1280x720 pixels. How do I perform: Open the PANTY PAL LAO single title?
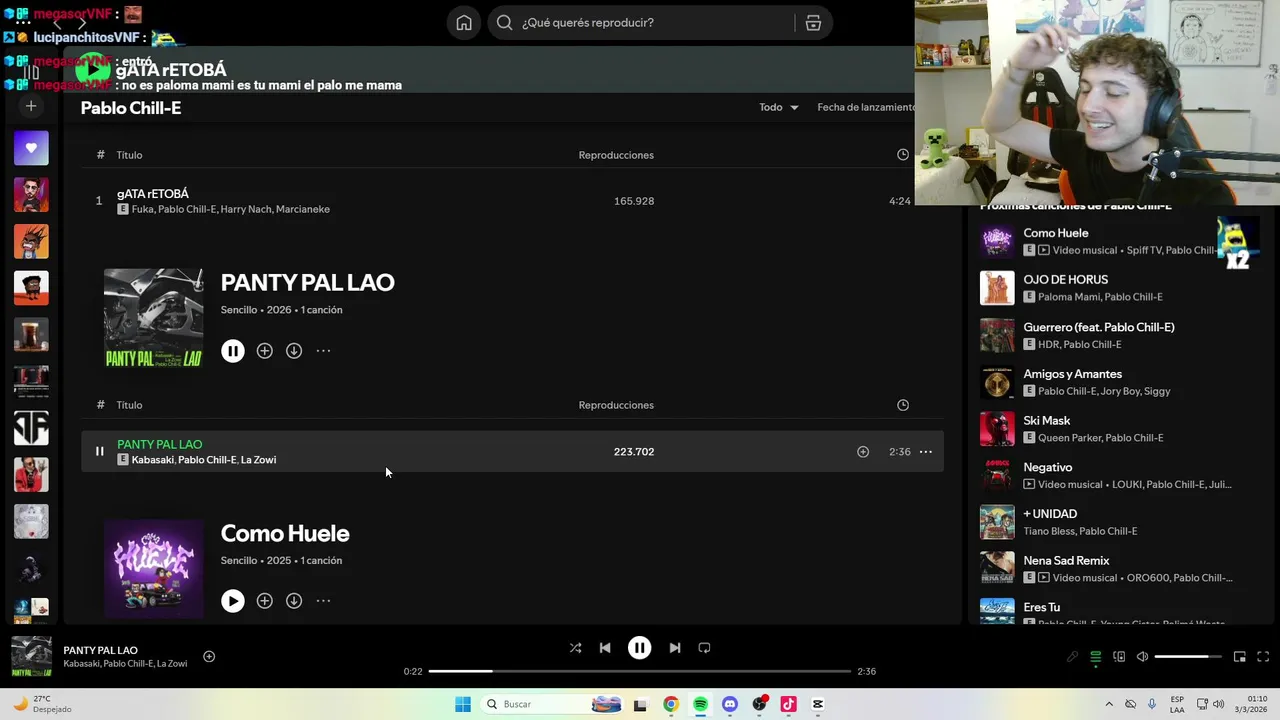(307, 283)
